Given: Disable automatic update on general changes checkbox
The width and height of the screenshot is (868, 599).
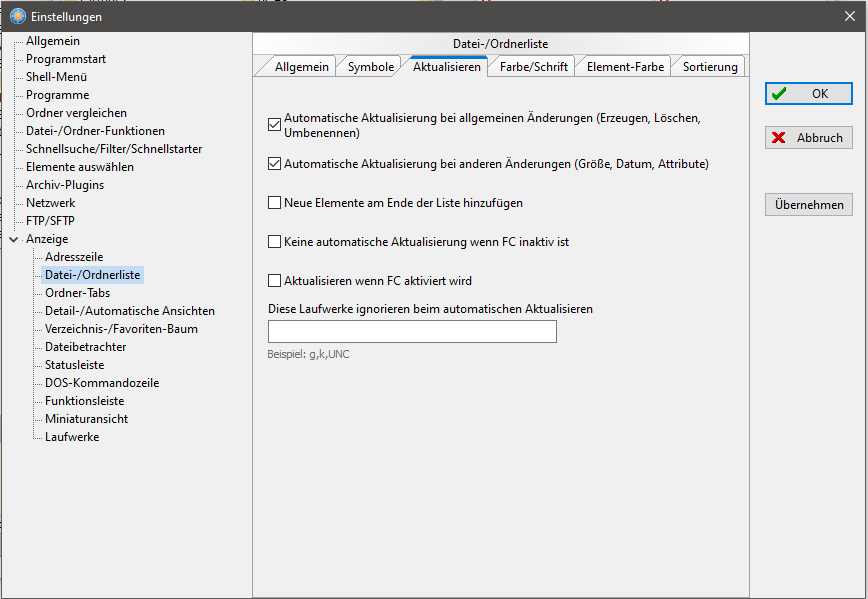Looking at the screenshot, I should (x=274, y=125).
